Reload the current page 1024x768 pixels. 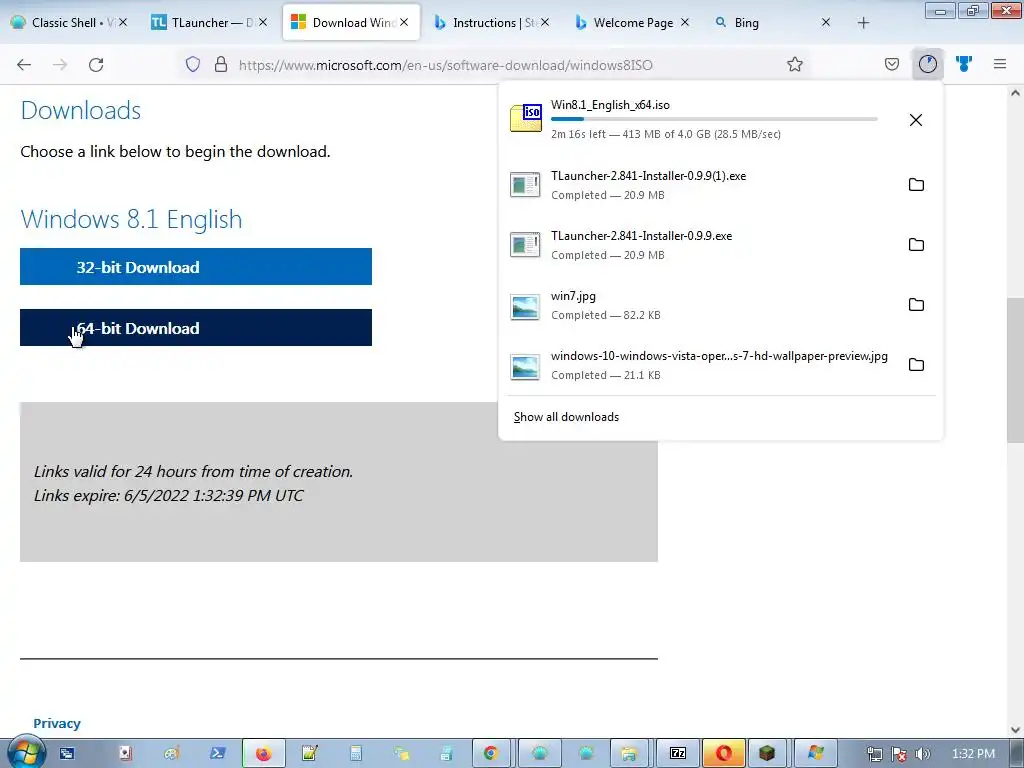point(96,64)
